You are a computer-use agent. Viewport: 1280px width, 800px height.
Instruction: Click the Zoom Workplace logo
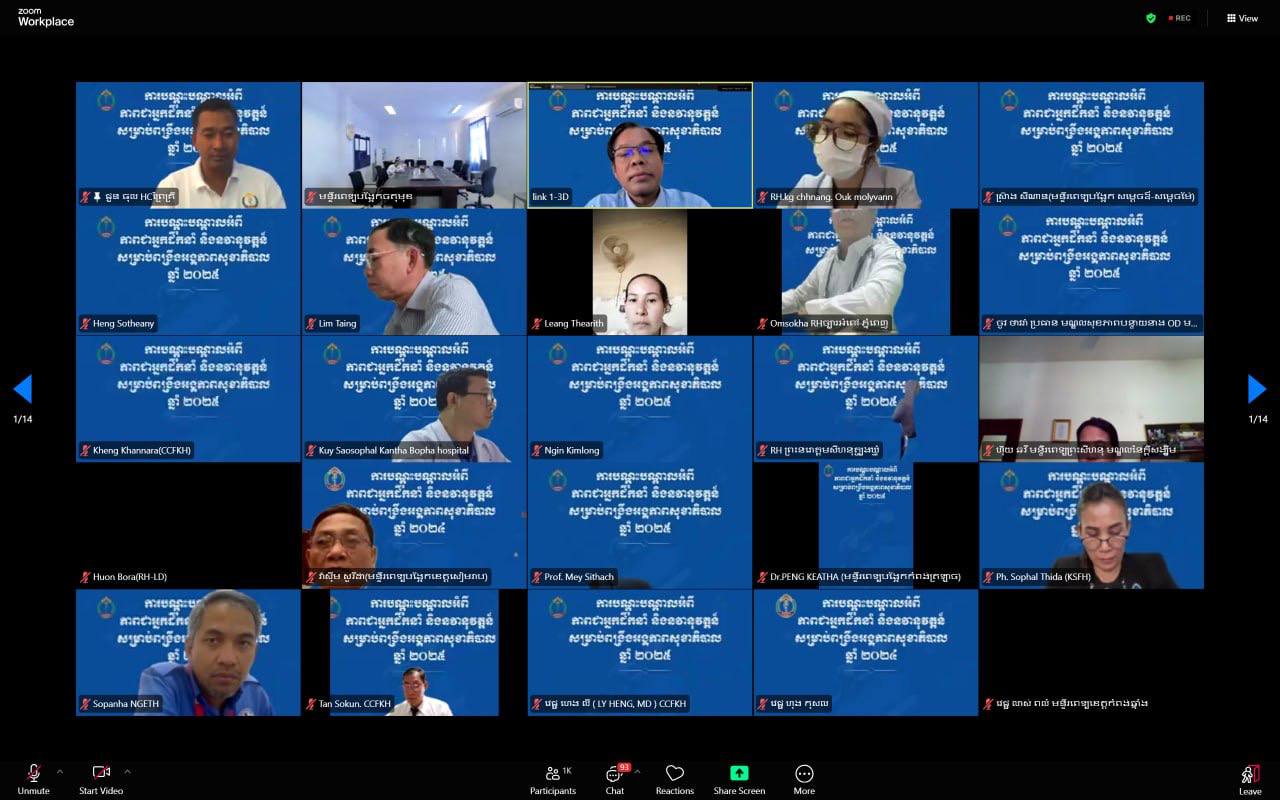pos(45,17)
